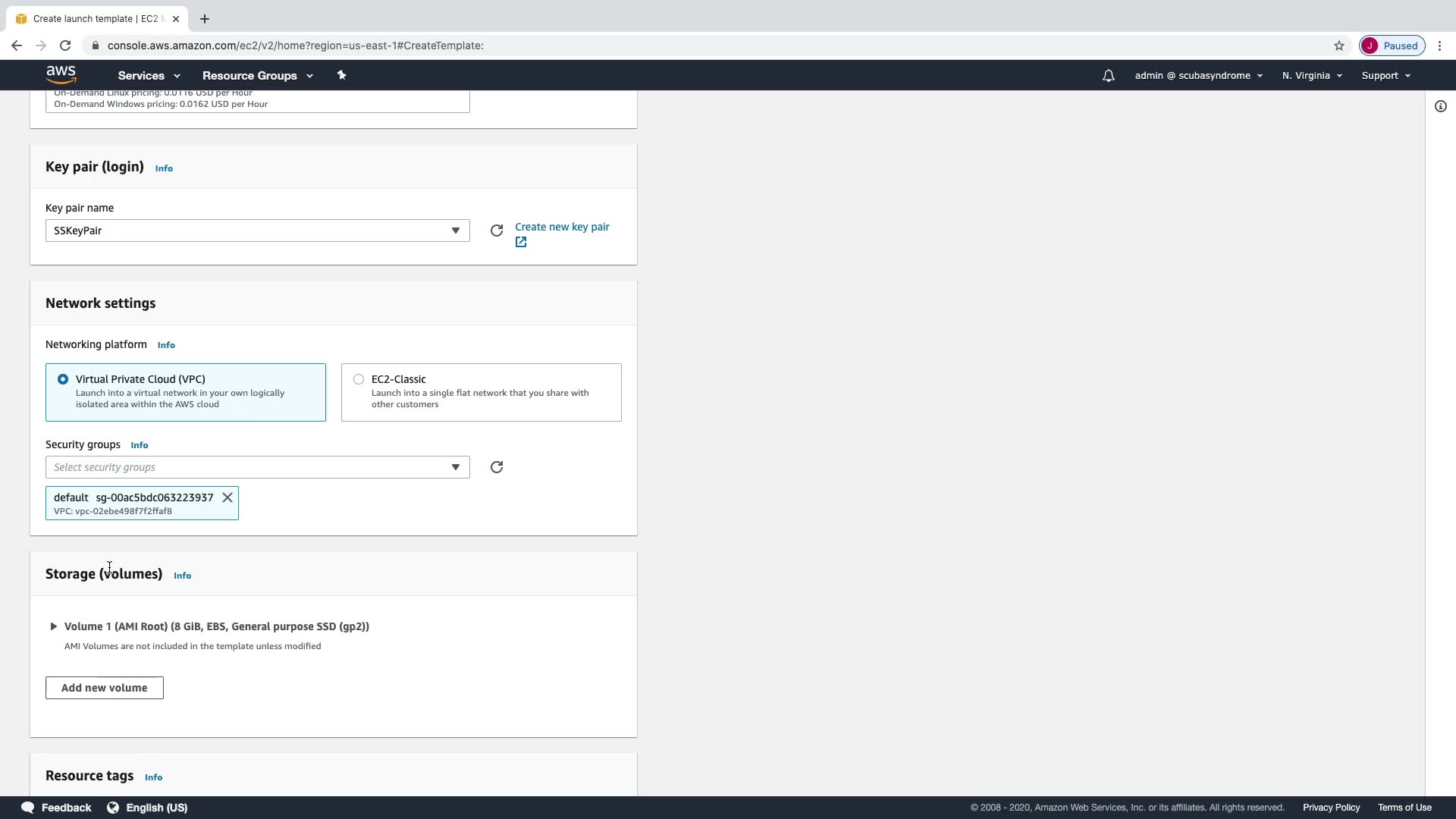Open the Resource Groups menu
Viewport: 1456px width, 819px height.
[257, 76]
